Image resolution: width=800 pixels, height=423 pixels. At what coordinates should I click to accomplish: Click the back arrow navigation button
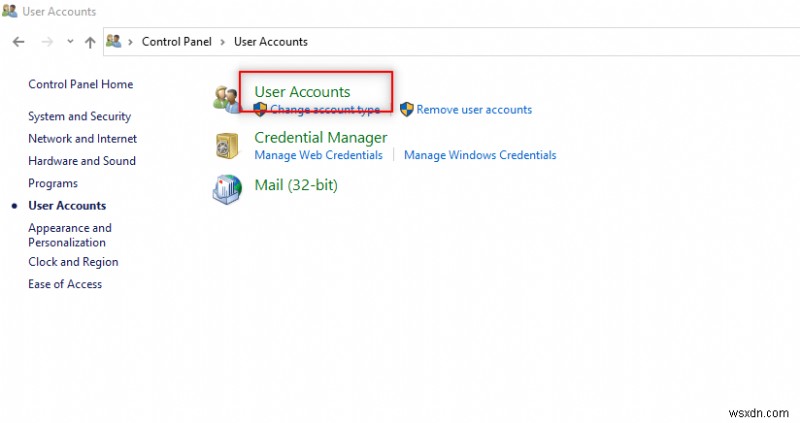point(18,42)
